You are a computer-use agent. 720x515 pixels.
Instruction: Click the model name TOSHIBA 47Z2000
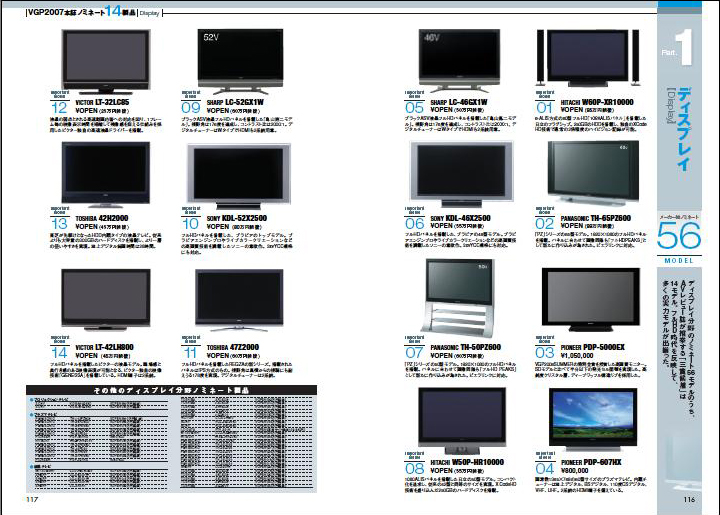233,347
